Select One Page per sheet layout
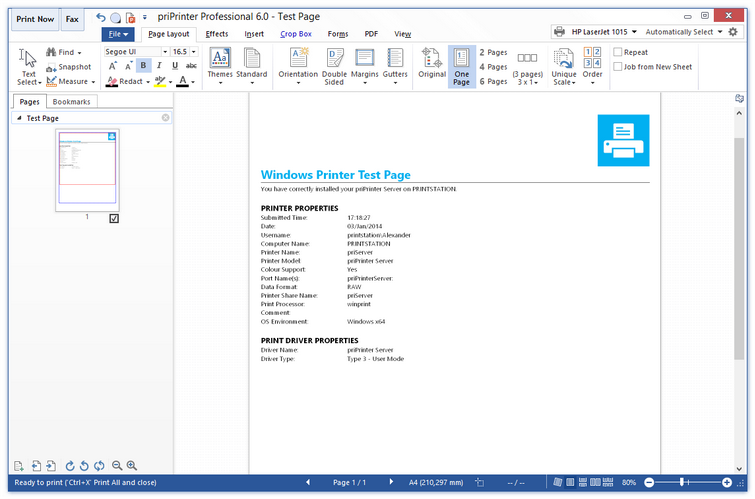The width and height of the screenshot is (755, 499). point(461,67)
